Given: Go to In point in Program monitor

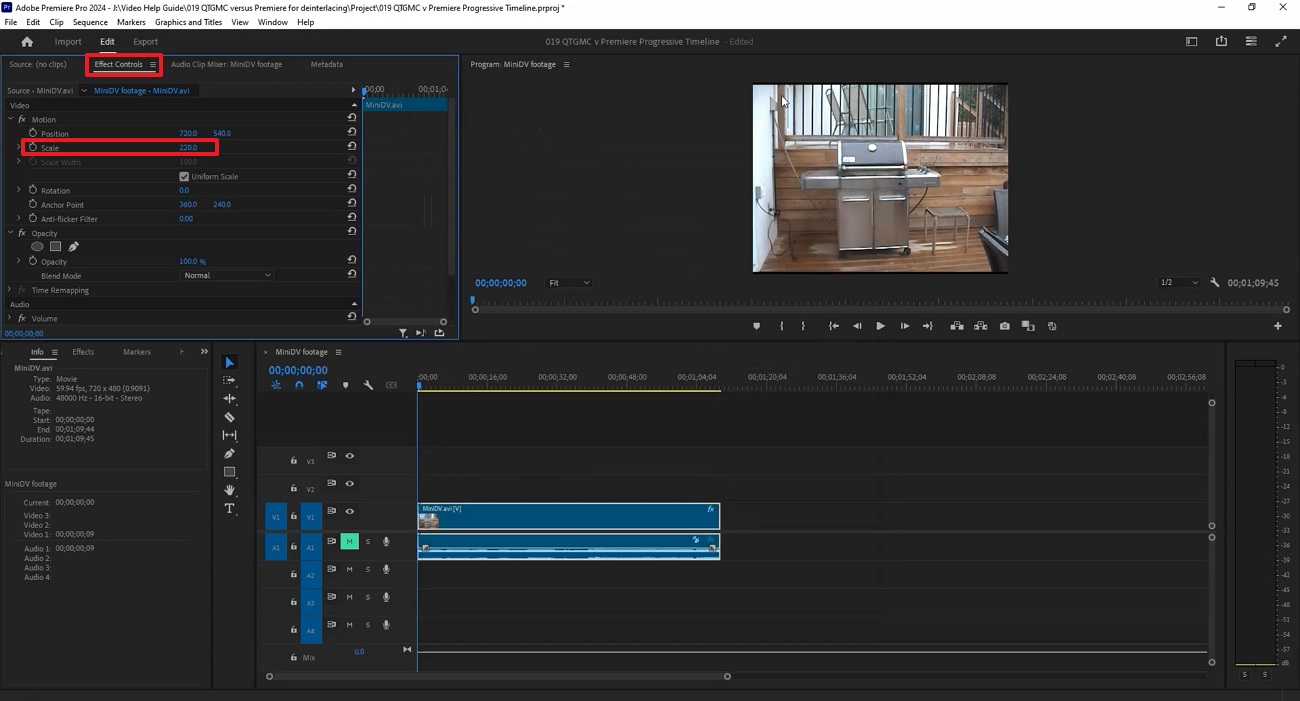Looking at the screenshot, I should pos(833,326).
